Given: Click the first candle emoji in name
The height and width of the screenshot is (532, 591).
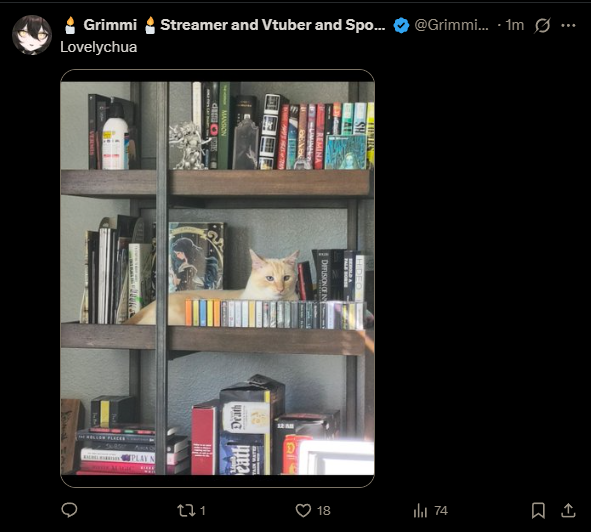Looking at the screenshot, I should (70, 25).
